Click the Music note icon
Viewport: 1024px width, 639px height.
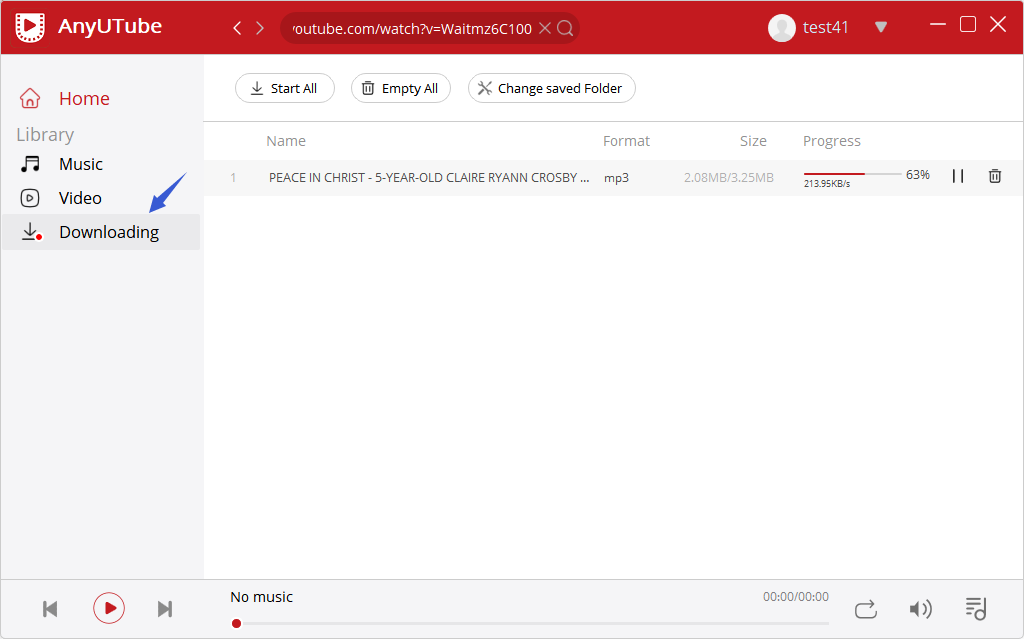coord(30,164)
